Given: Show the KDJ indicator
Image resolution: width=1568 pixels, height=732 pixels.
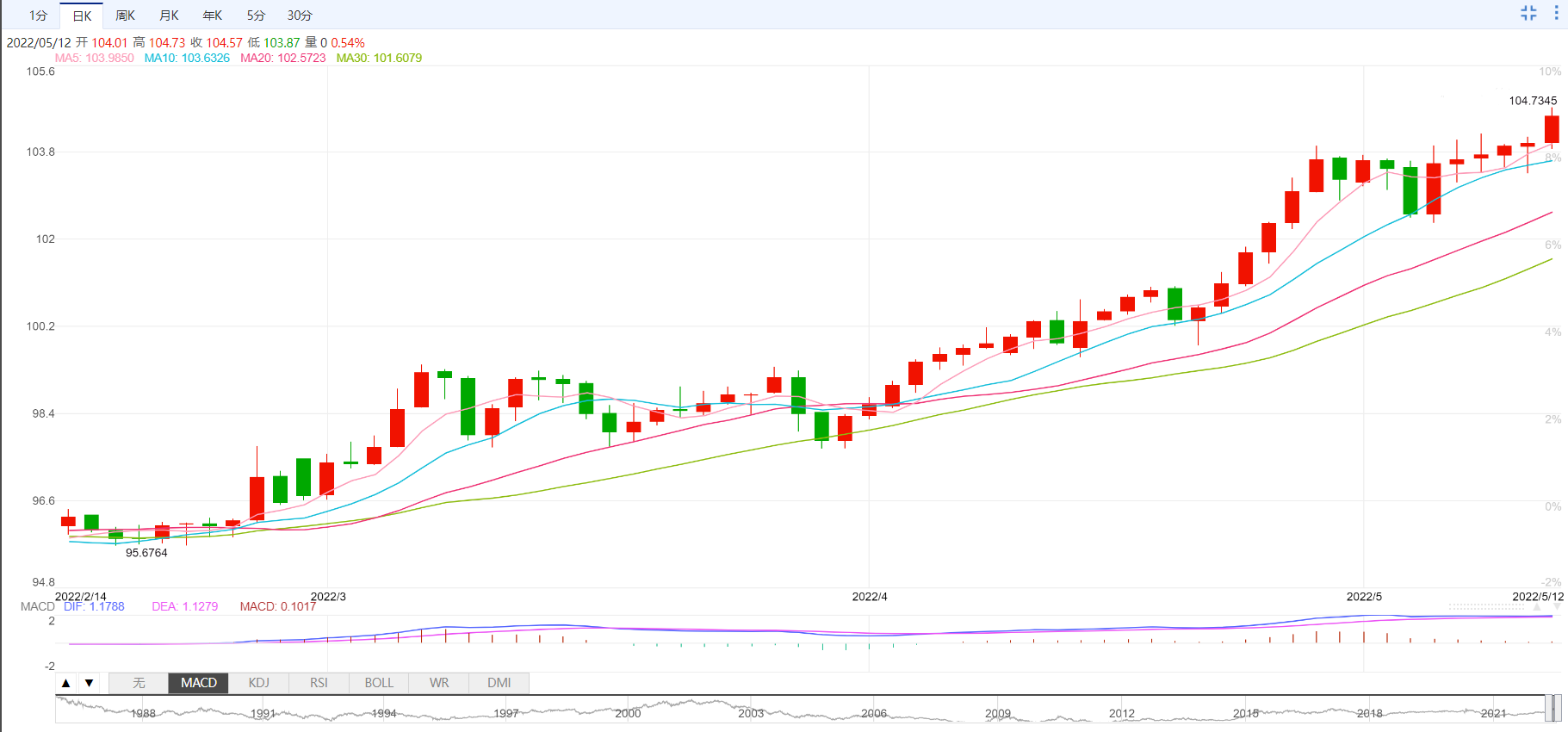Looking at the screenshot, I should tap(259, 683).
